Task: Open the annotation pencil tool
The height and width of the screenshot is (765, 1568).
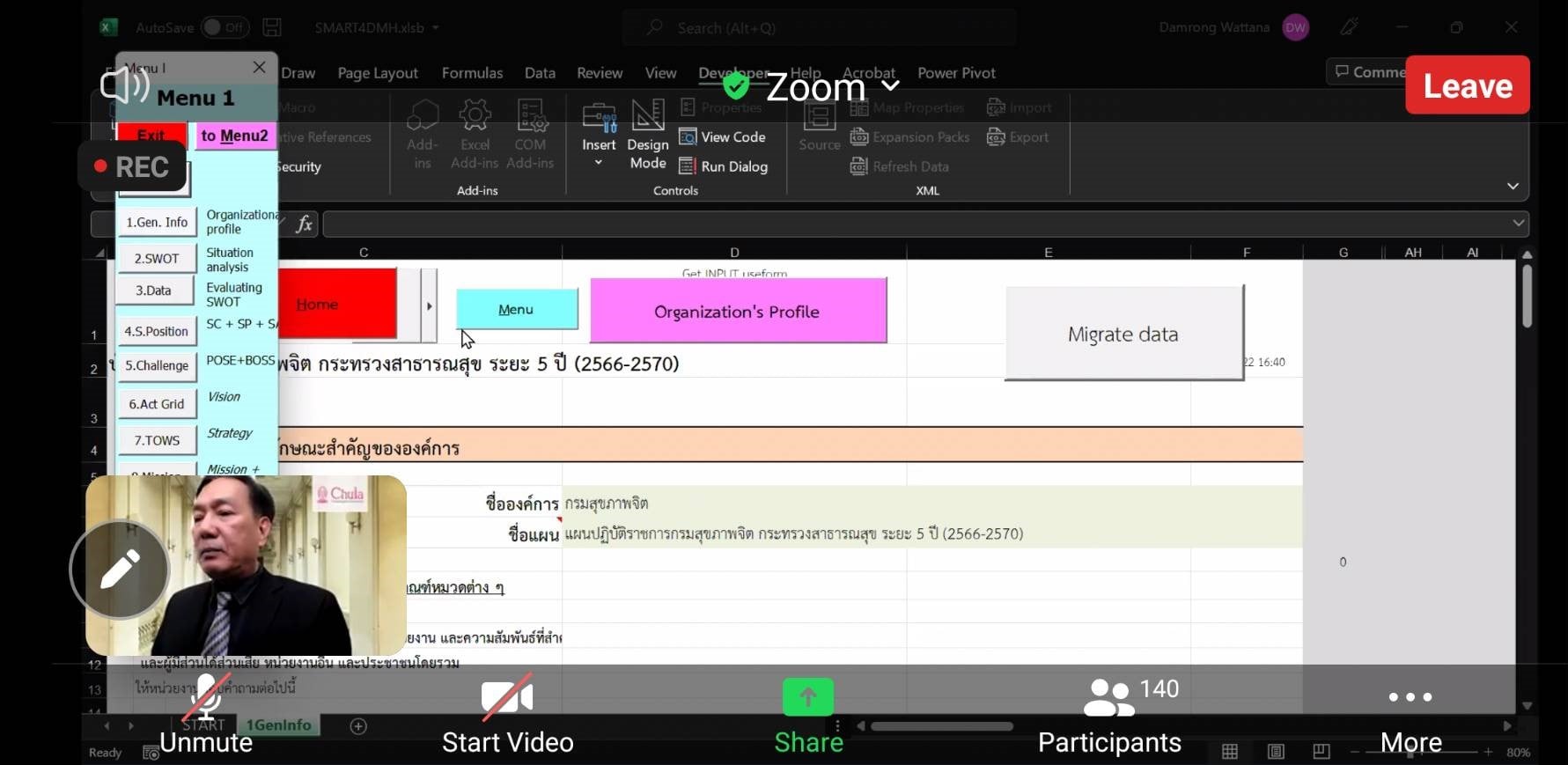Action: pos(120,570)
